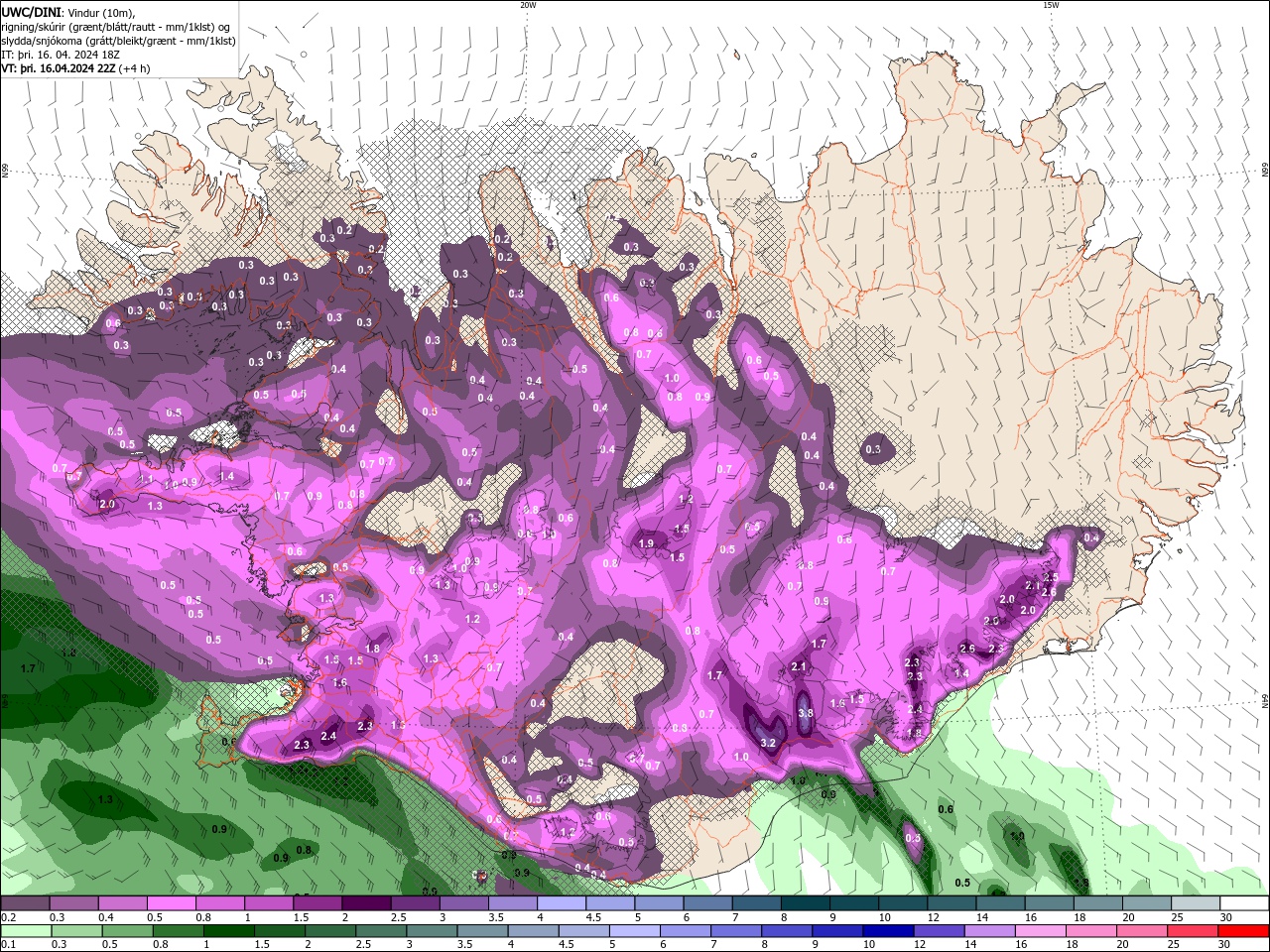Pick the dark green rain swatch after the 1 label
Screen dimensions: 1270x952
228,931
